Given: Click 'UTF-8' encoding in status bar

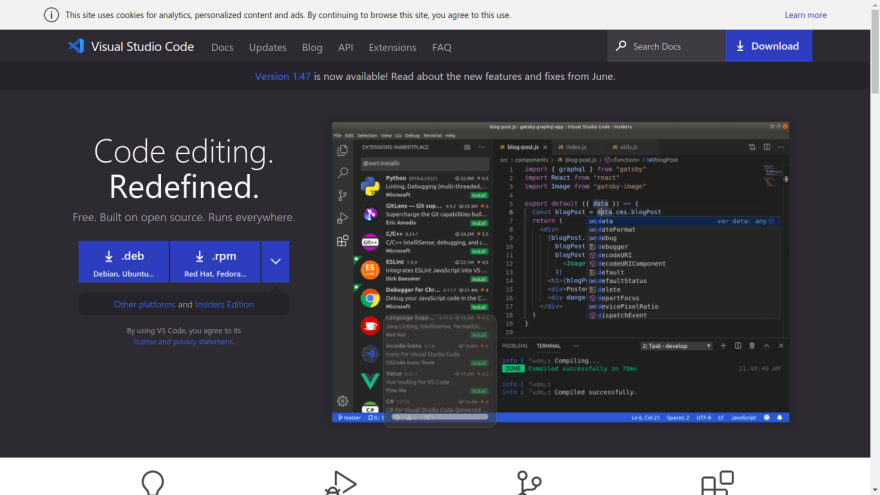Looking at the screenshot, I should pyautogui.click(x=704, y=418).
